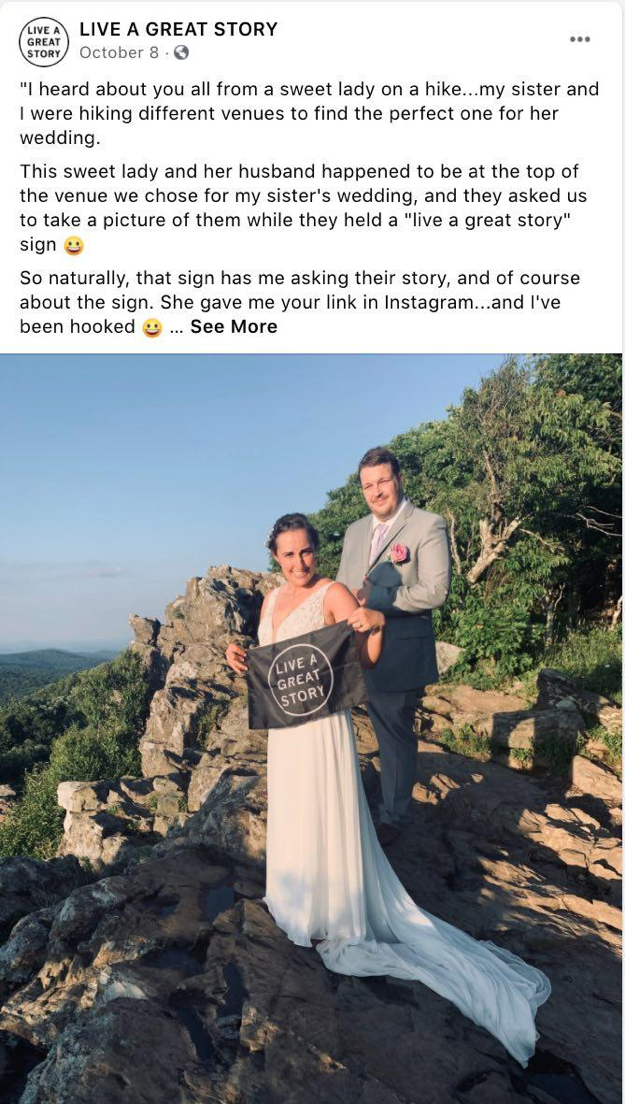Click the grinning emoji after the word hooked
Viewport: 625px width, 1104px height.
[x=152, y=327]
